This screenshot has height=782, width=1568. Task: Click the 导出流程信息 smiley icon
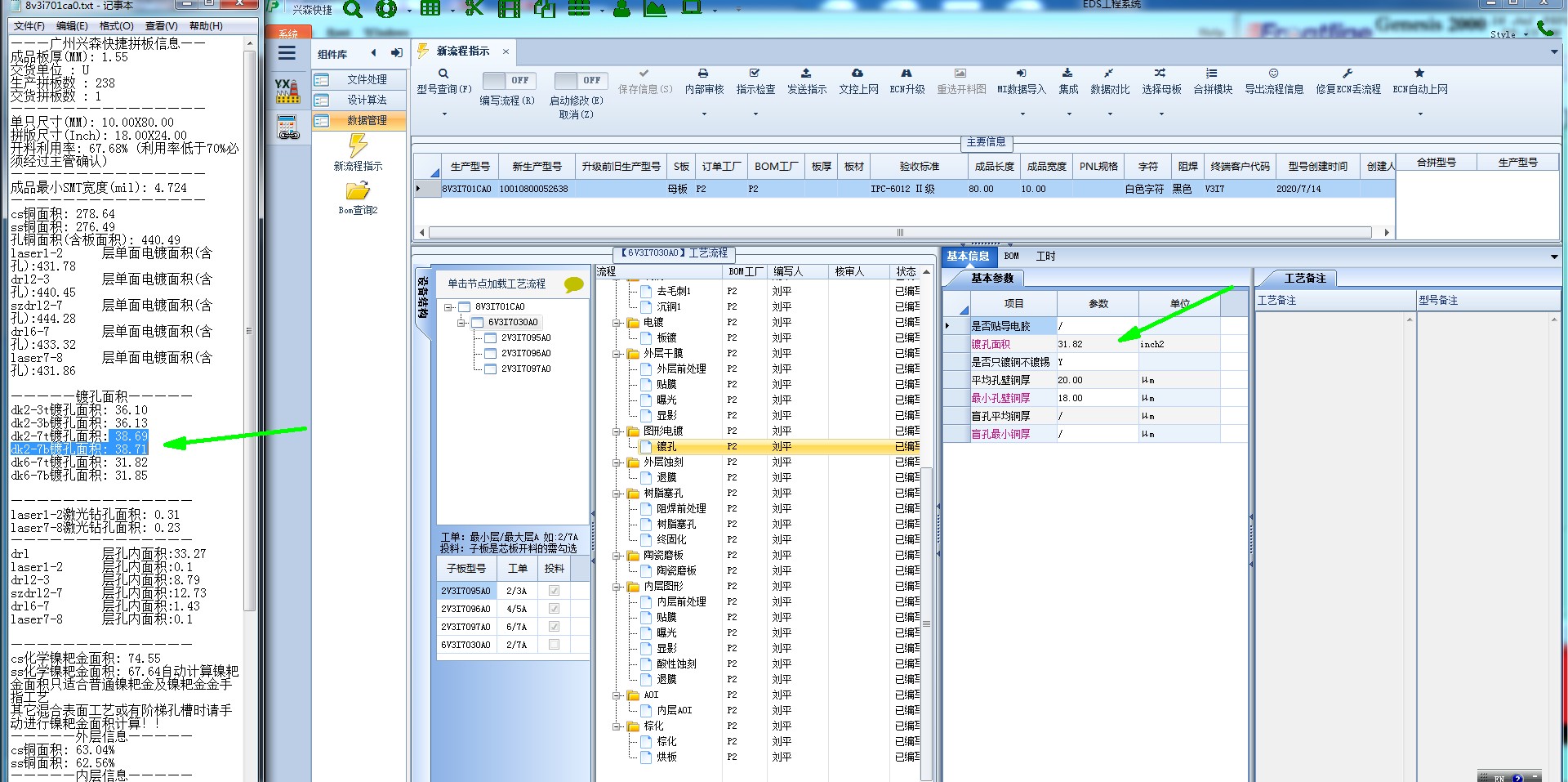[x=1273, y=74]
